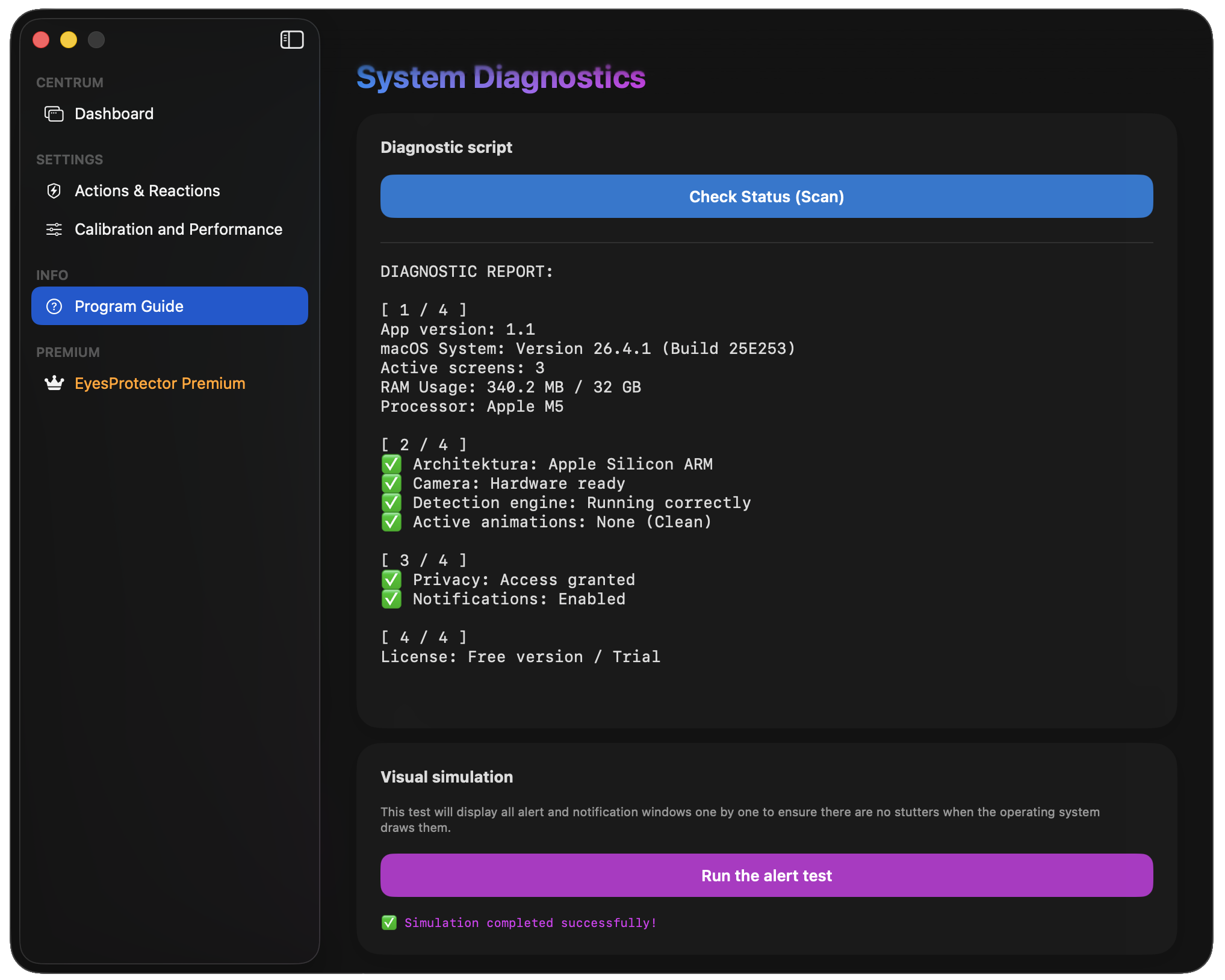Click the PREMIUM sidebar section header
This screenshot has height=980, width=1225.
[x=68, y=352]
